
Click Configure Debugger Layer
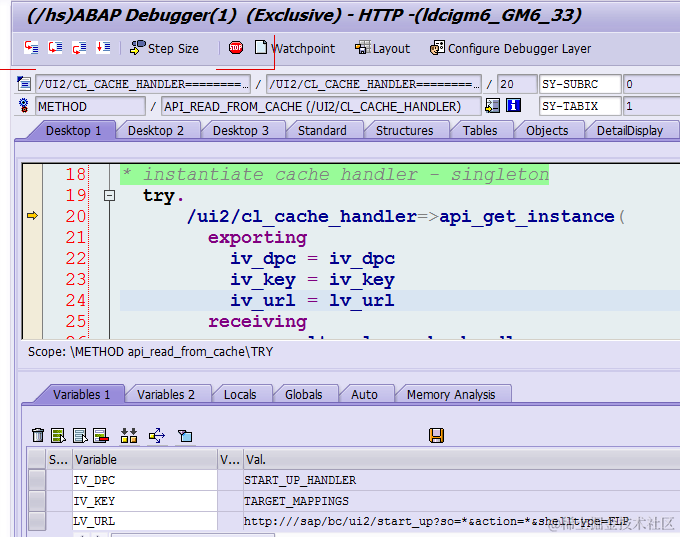(x=510, y=48)
